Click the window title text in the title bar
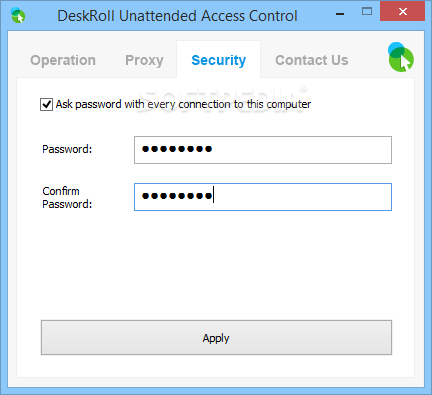 [177, 16]
